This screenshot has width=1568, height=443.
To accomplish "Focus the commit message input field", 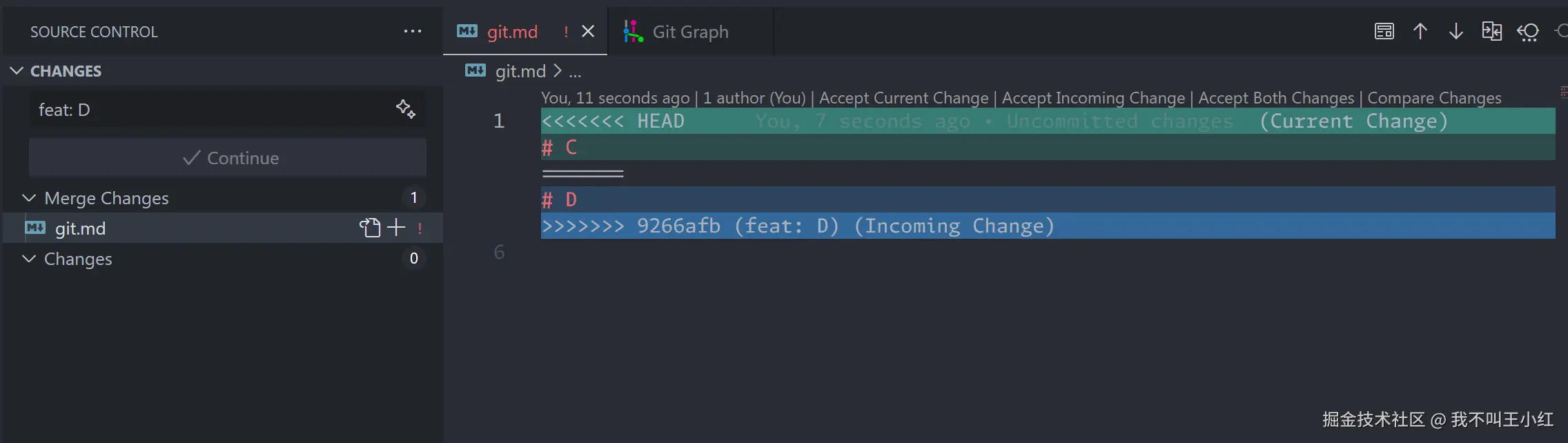I will 207,110.
